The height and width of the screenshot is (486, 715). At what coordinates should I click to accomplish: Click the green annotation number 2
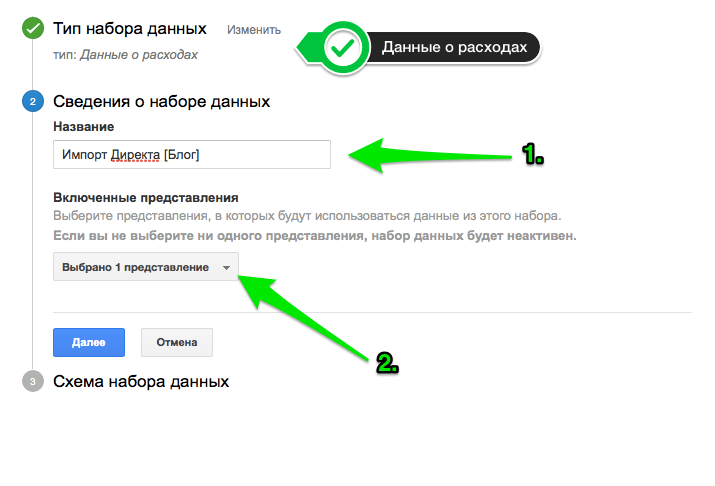tap(387, 363)
